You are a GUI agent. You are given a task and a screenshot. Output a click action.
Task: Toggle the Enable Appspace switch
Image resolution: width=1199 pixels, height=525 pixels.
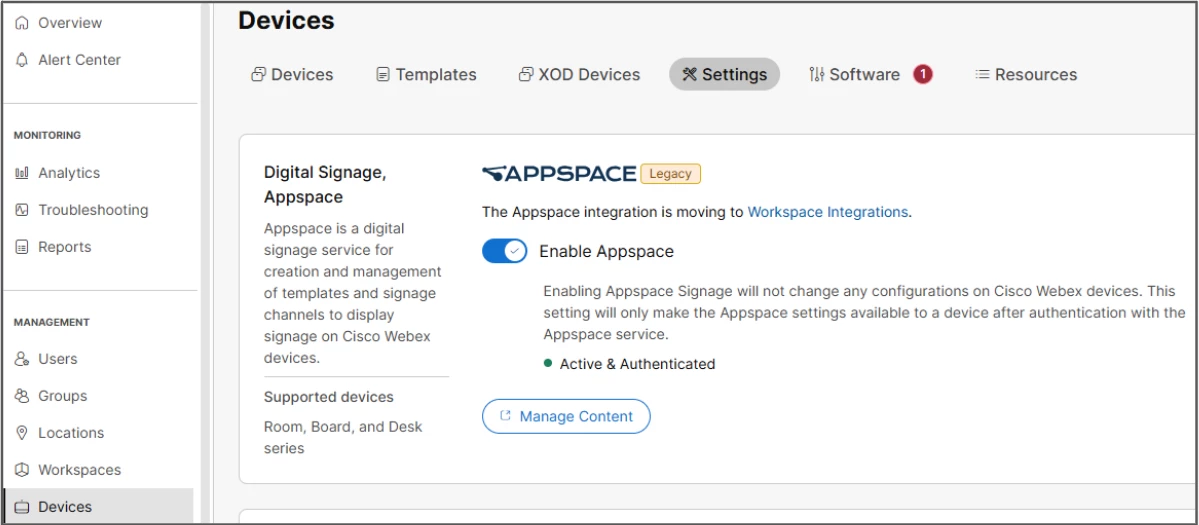pos(505,251)
